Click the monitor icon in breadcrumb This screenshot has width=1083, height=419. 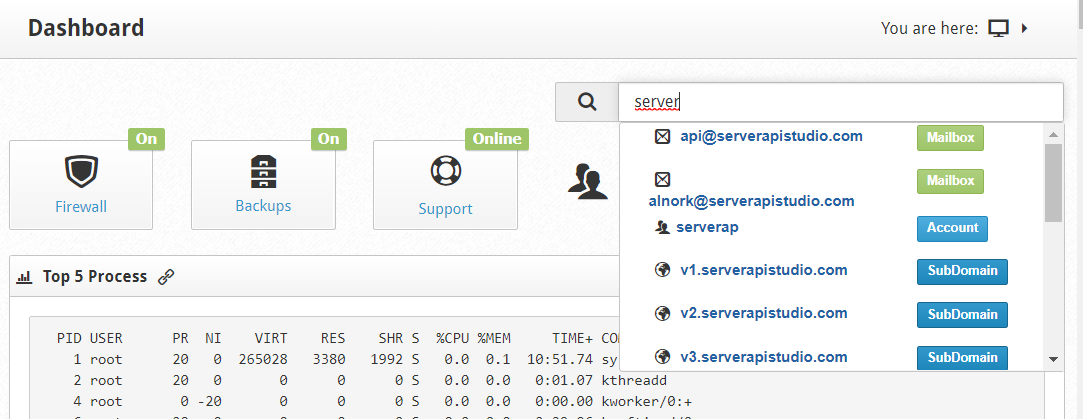click(x=999, y=28)
